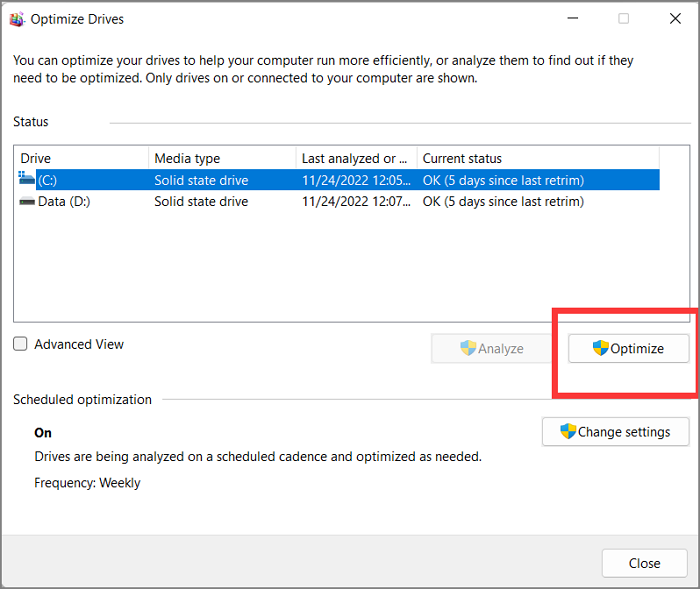Viewport: 700px width, 589px height.
Task: Click the Media type column header
Action: tap(222, 158)
